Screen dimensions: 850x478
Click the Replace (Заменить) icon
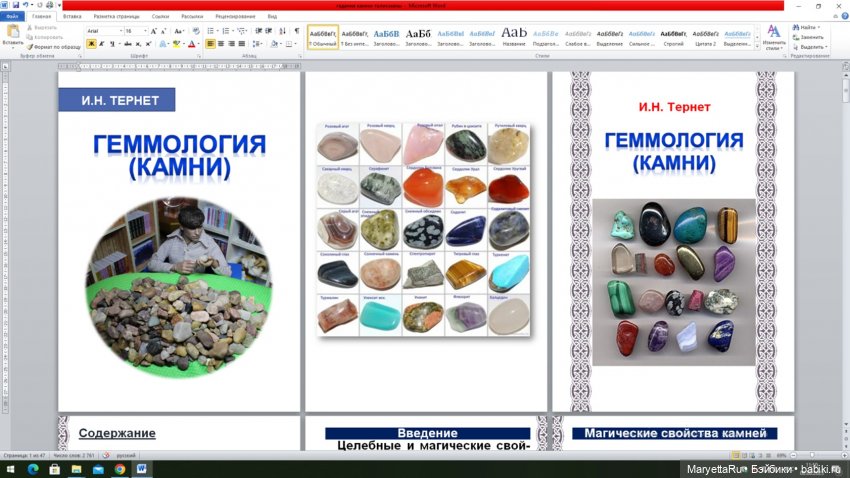click(809, 37)
